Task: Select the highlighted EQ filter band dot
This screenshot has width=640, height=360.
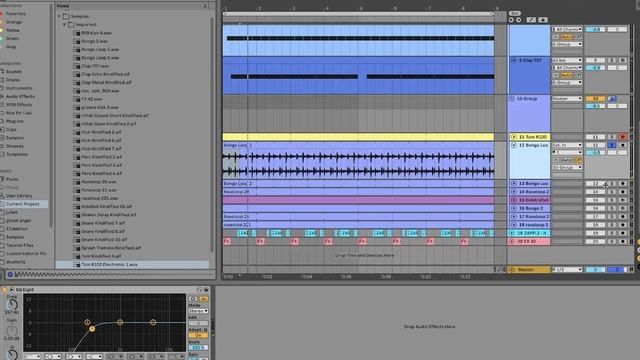Action: [92, 329]
